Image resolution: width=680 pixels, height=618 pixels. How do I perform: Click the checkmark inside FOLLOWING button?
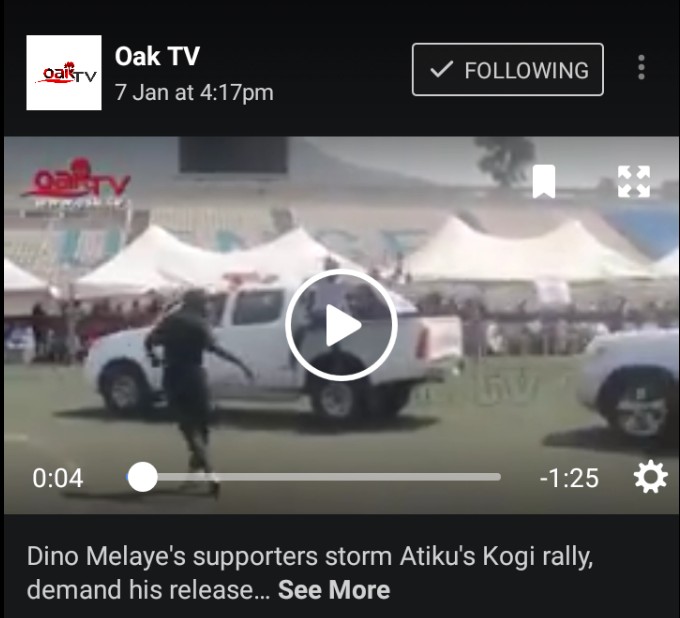pos(441,69)
